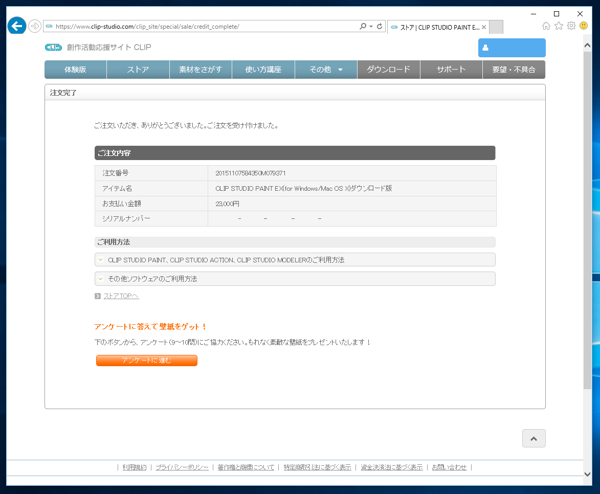This screenshot has height=494, width=600.
Task: Click the 注文完了 panel heading
Action: point(63,93)
